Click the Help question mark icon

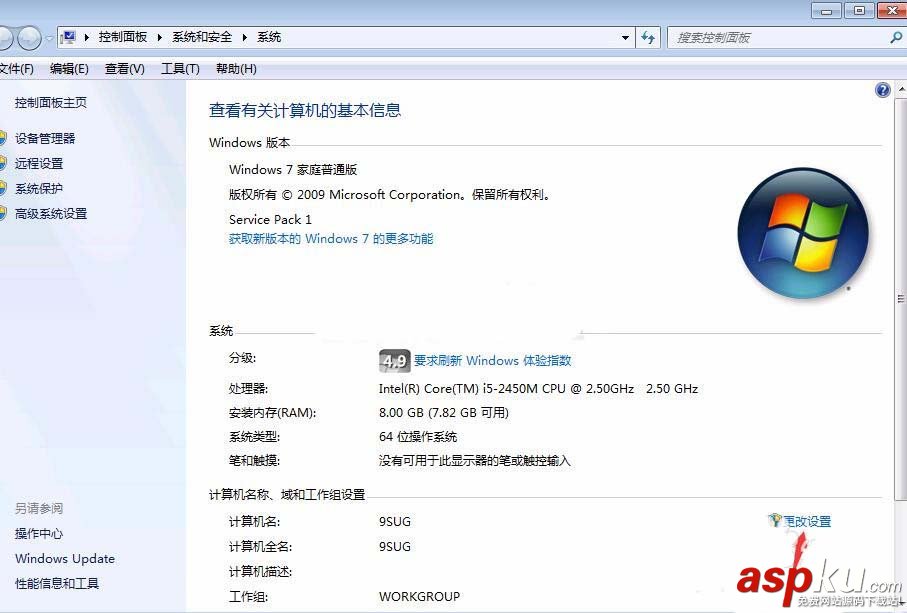coord(882,89)
